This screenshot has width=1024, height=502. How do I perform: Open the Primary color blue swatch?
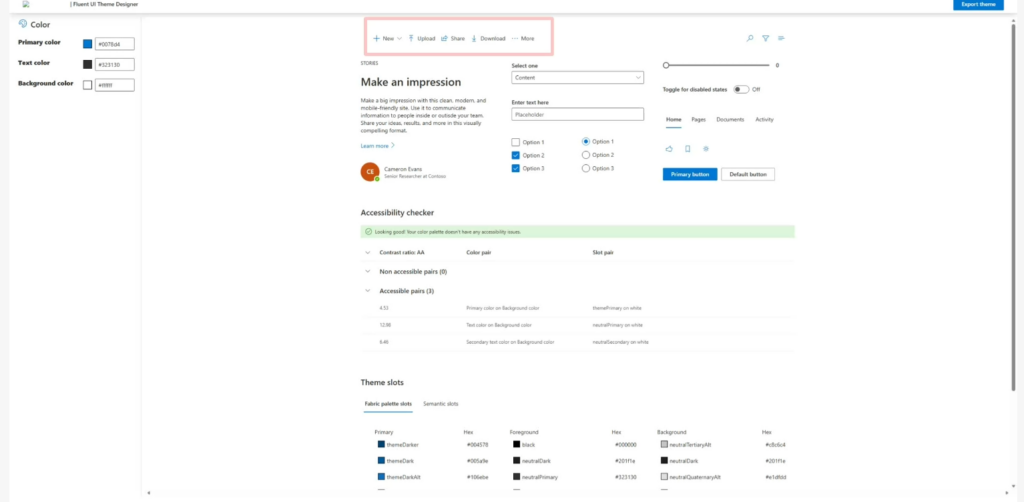coord(88,44)
